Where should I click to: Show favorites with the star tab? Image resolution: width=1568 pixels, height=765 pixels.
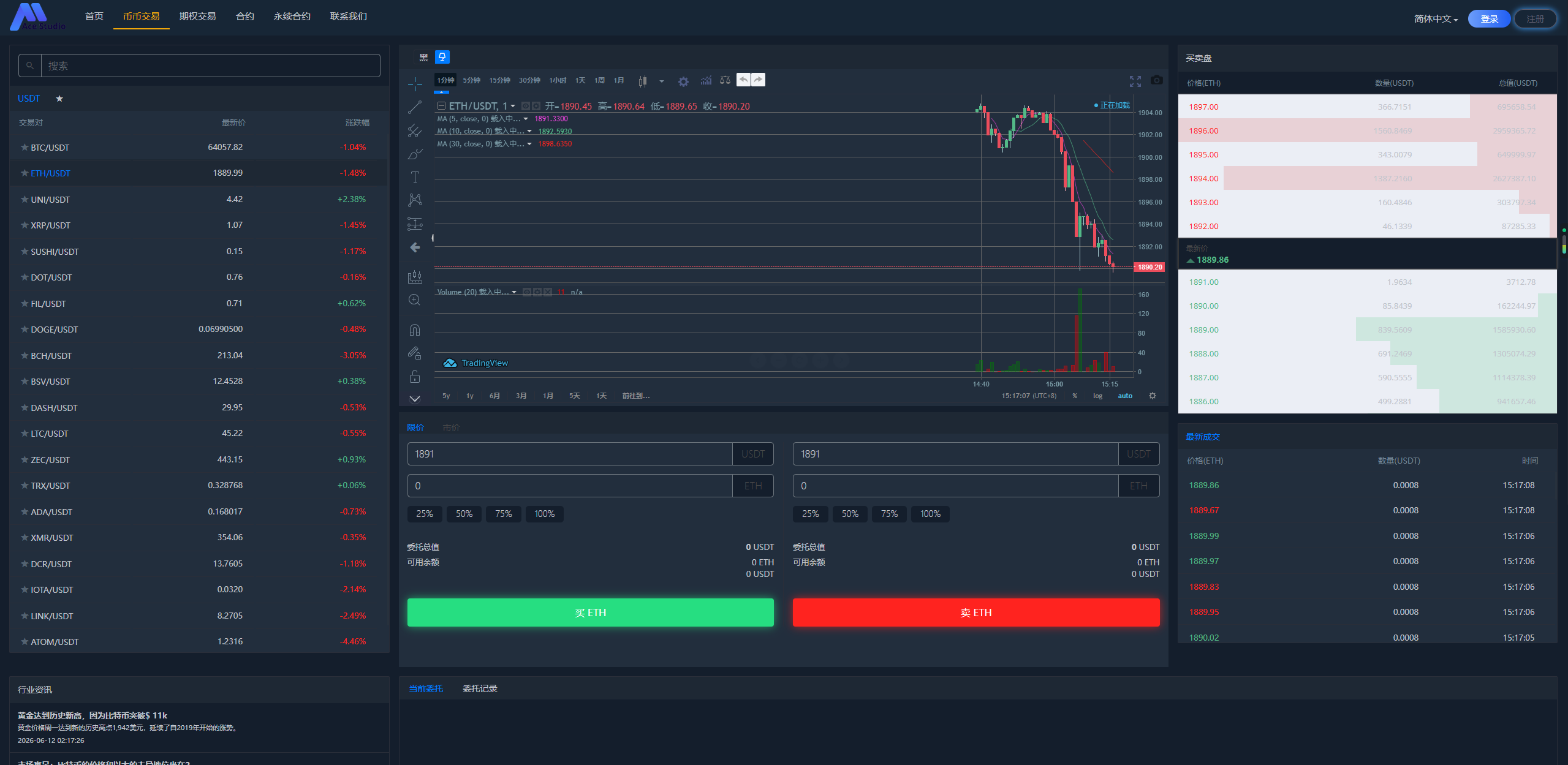point(59,99)
